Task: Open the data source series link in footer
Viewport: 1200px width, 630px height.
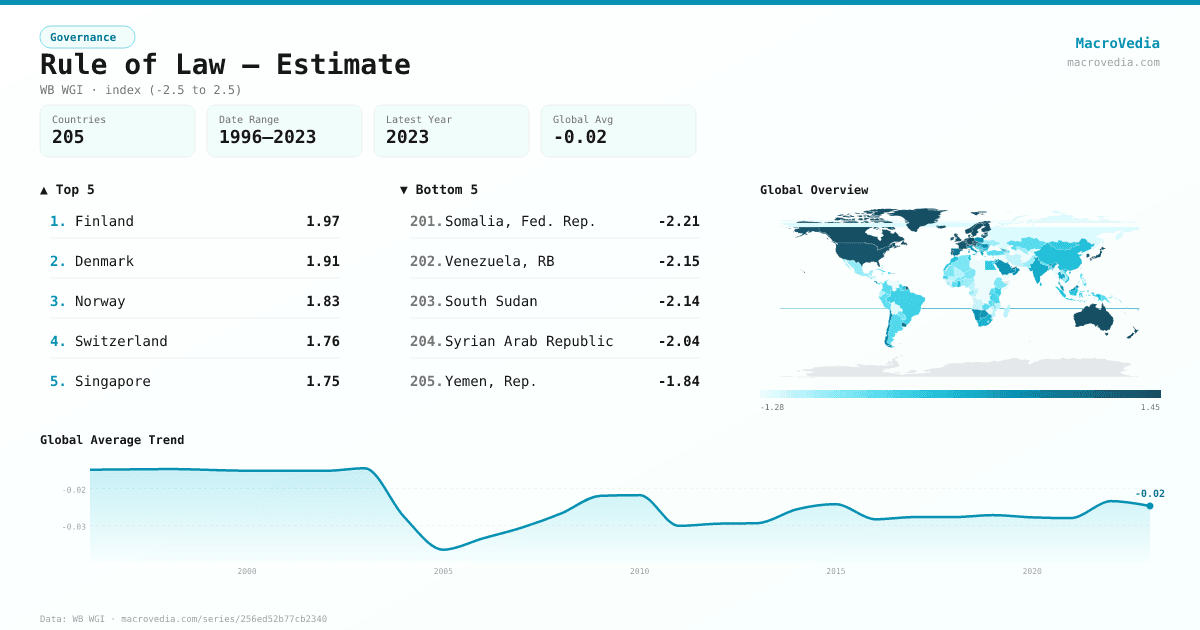Action: (x=223, y=618)
